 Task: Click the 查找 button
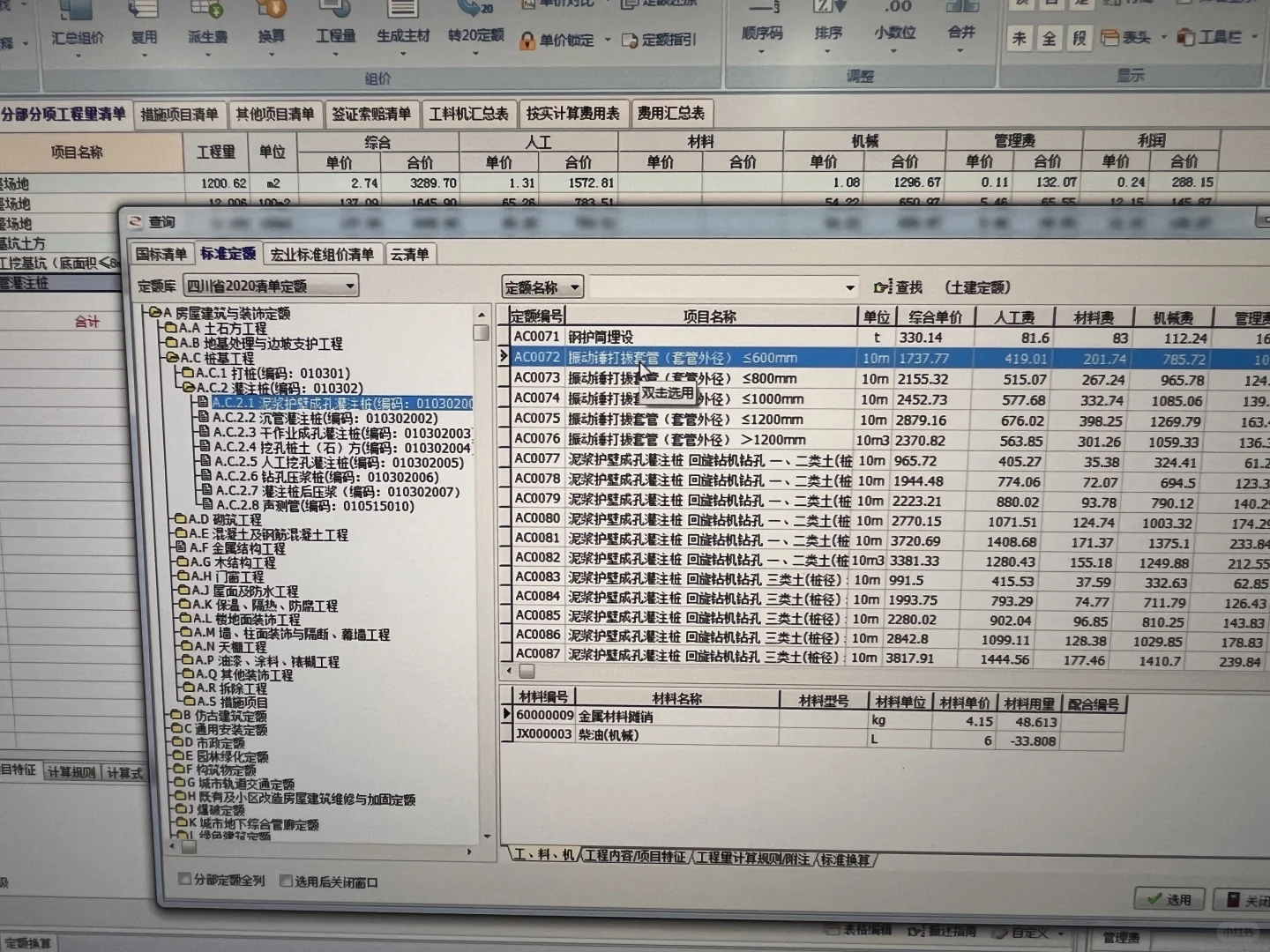(898, 287)
